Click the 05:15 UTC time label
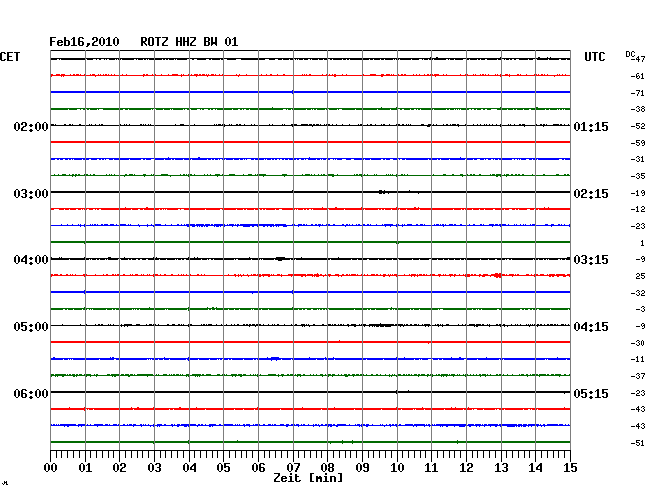The width and height of the screenshot is (650, 494). pos(591,393)
